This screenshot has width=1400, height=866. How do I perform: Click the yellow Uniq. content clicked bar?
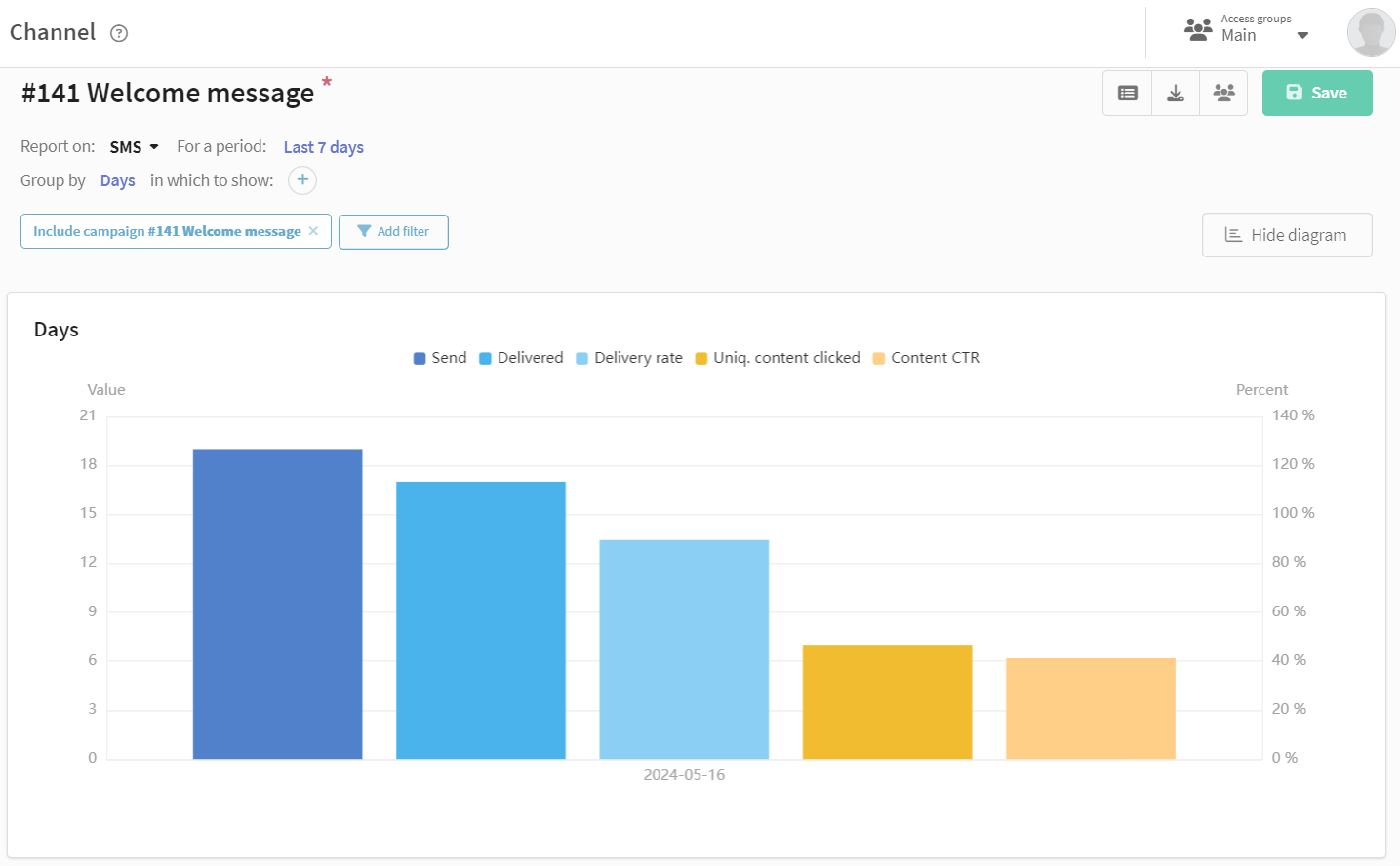(x=888, y=702)
